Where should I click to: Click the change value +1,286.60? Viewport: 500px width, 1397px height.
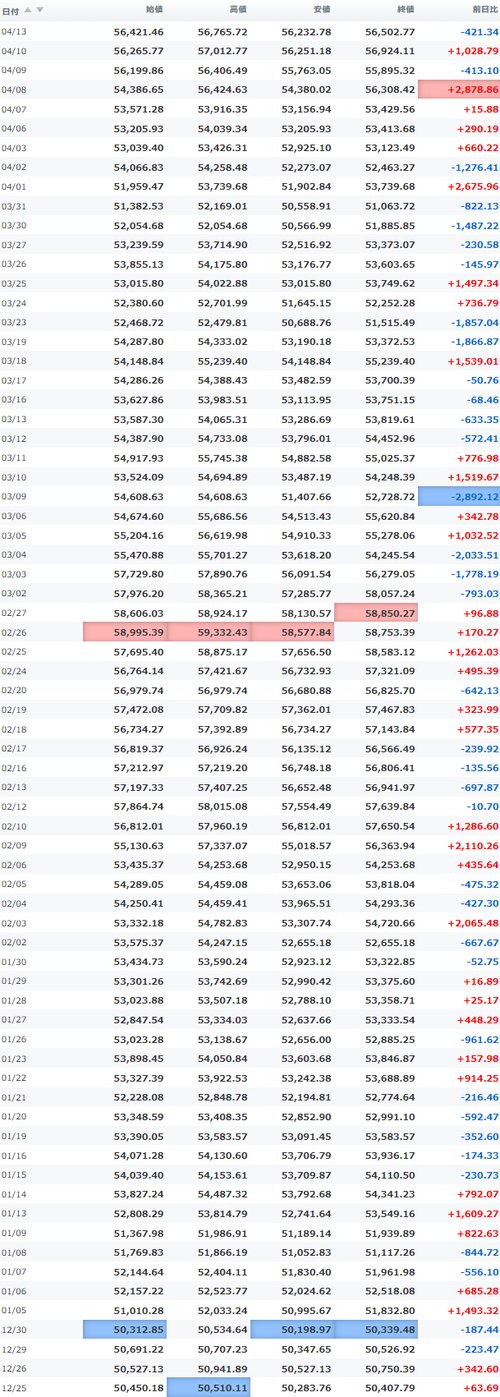coord(472,826)
